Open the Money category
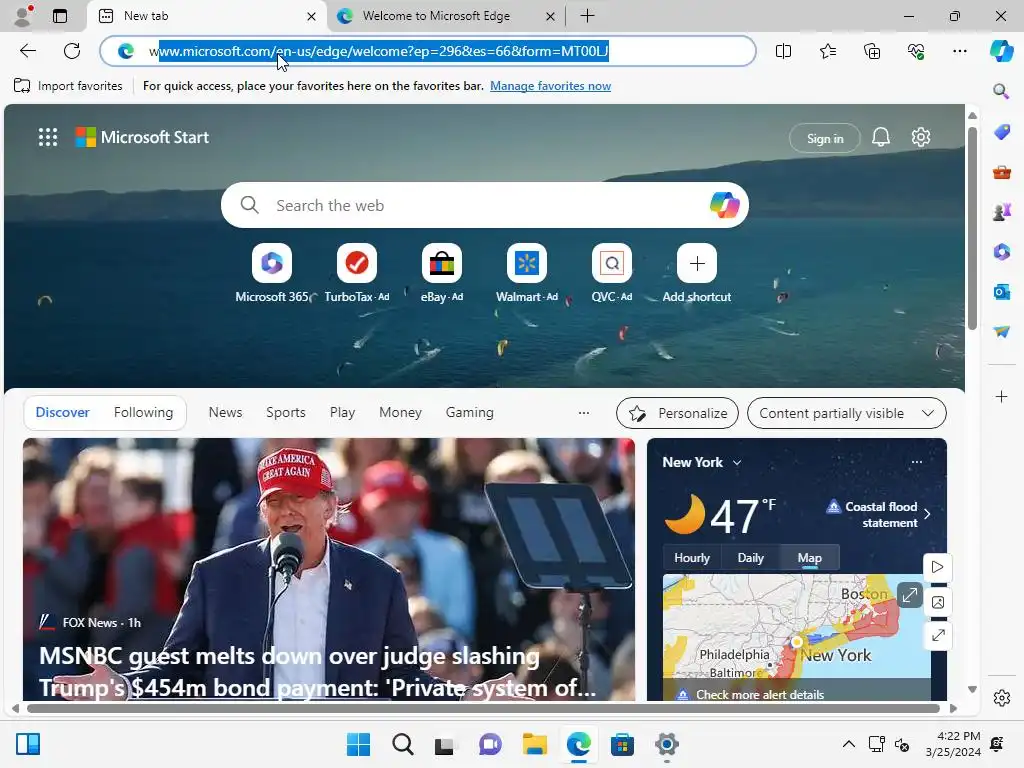 (400, 413)
